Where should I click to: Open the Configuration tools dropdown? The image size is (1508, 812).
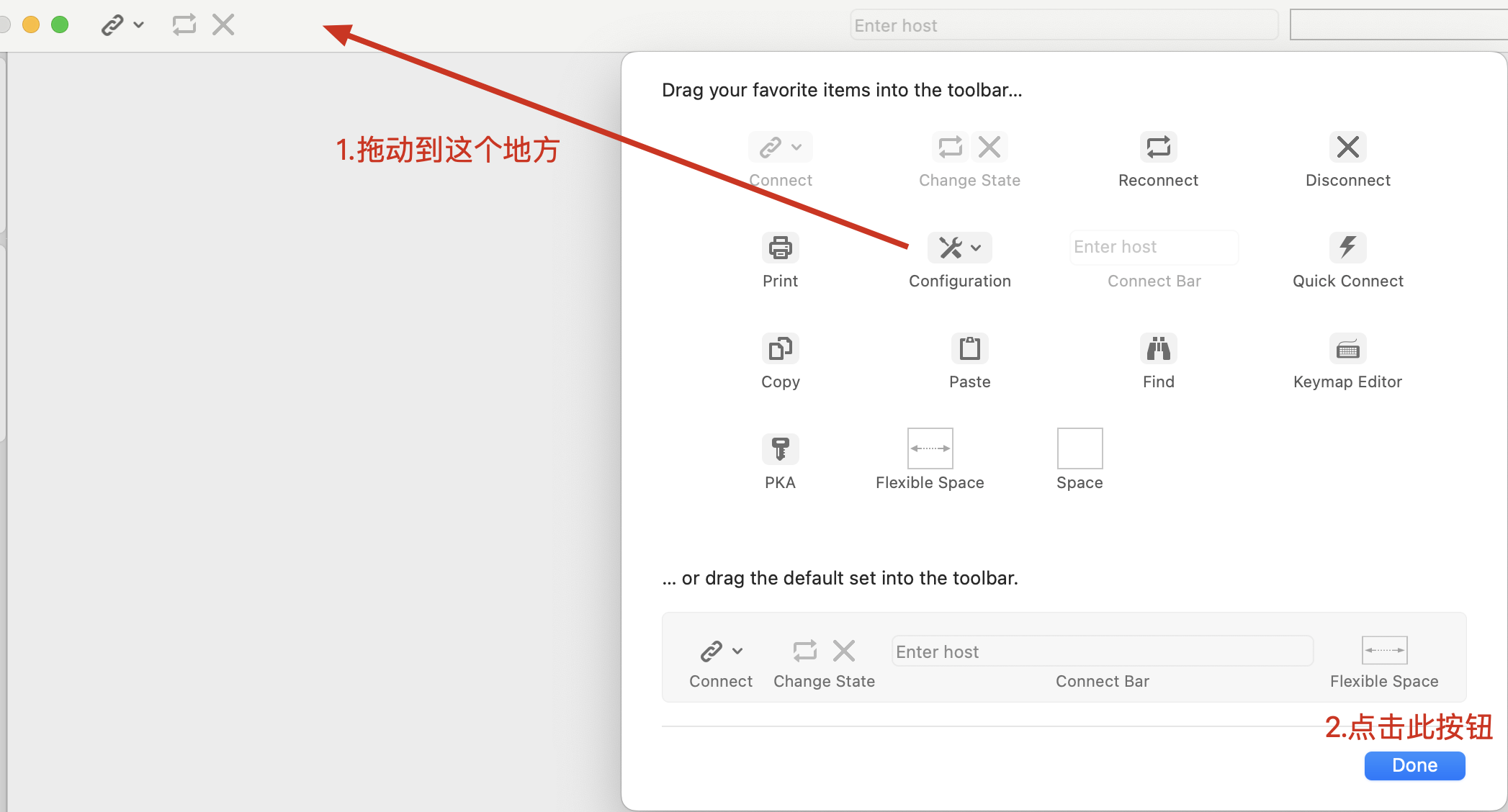pyautogui.click(x=960, y=248)
